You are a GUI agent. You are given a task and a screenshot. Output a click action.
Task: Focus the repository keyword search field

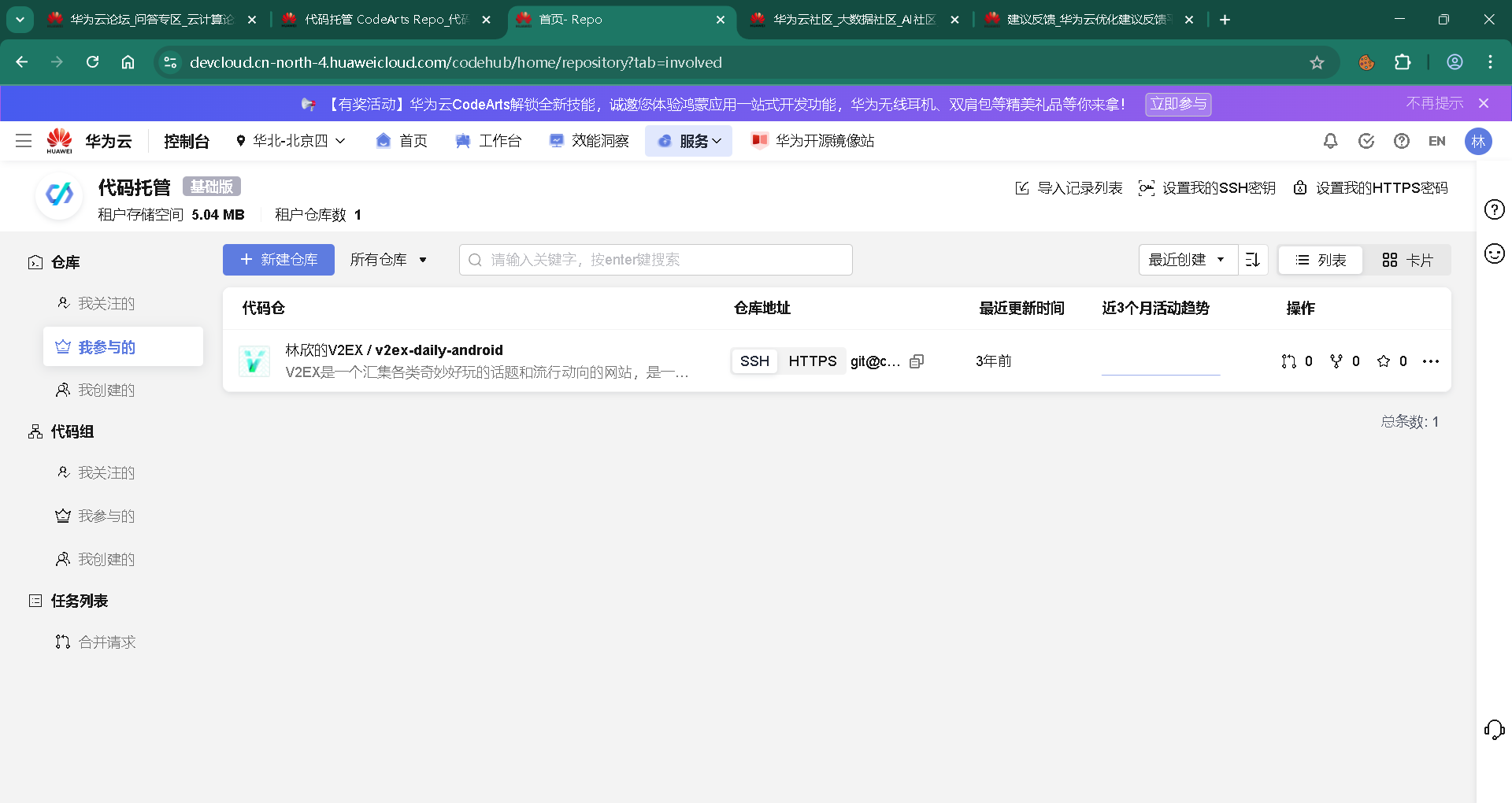click(x=656, y=260)
